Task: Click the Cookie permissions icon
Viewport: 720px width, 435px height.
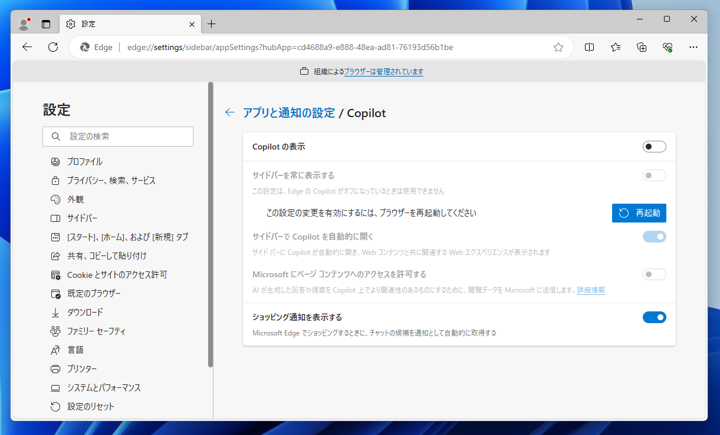Action: click(x=55, y=275)
